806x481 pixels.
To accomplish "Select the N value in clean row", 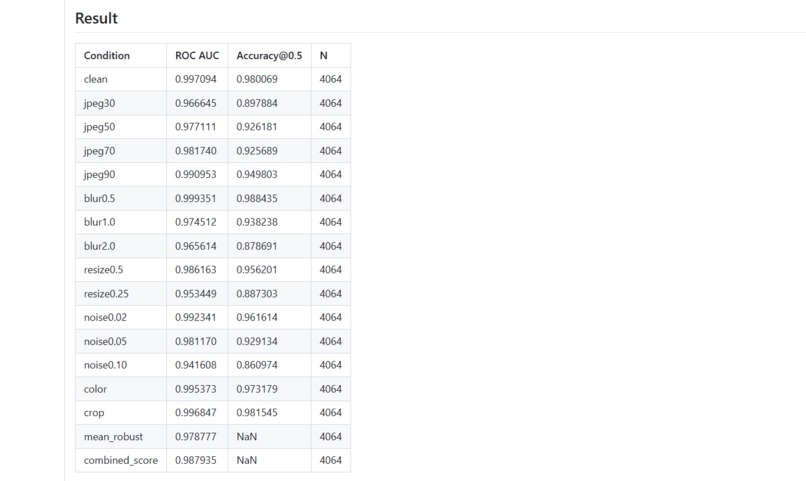I will [x=331, y=79].
